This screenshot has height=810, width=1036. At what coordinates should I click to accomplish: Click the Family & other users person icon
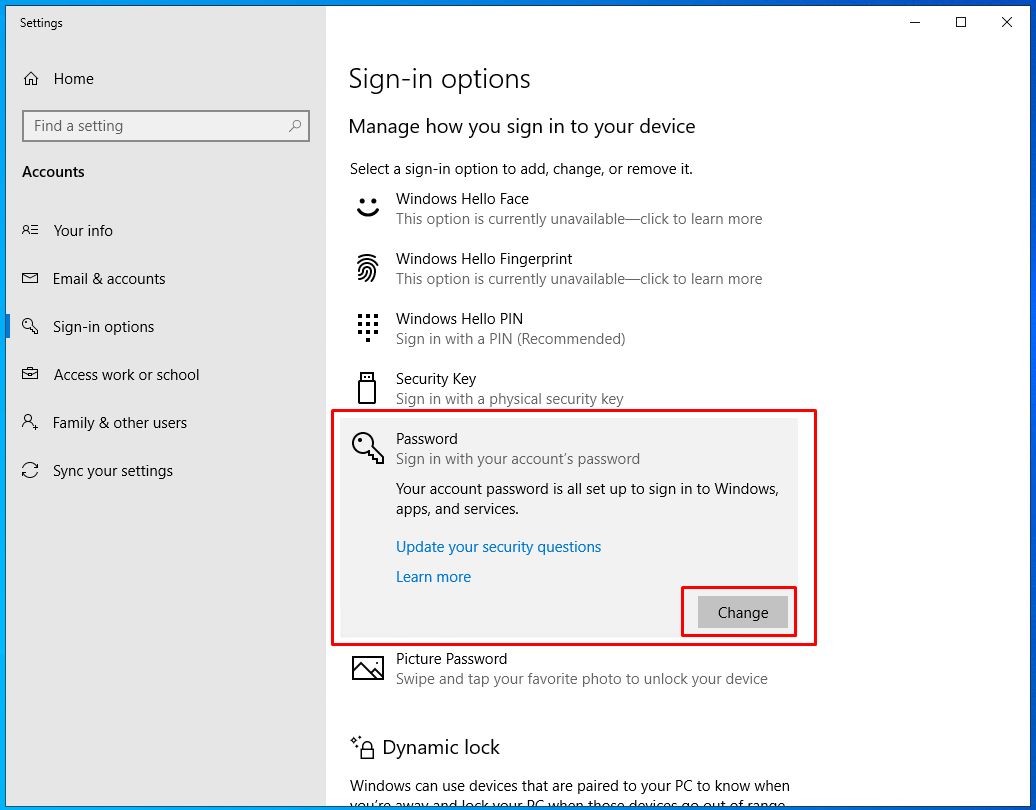30,422
